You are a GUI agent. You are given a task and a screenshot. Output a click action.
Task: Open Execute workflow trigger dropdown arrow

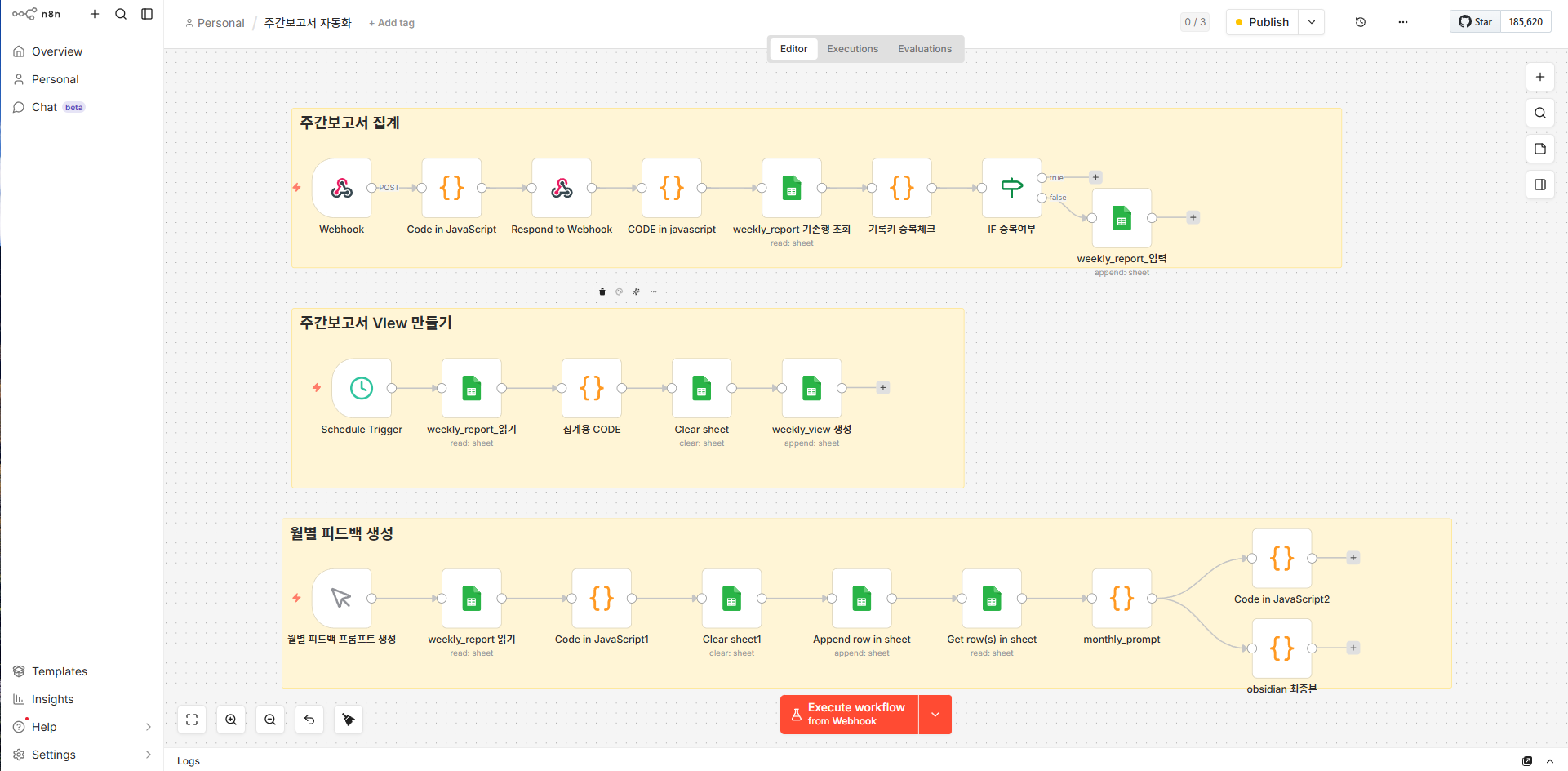[935, 715]
